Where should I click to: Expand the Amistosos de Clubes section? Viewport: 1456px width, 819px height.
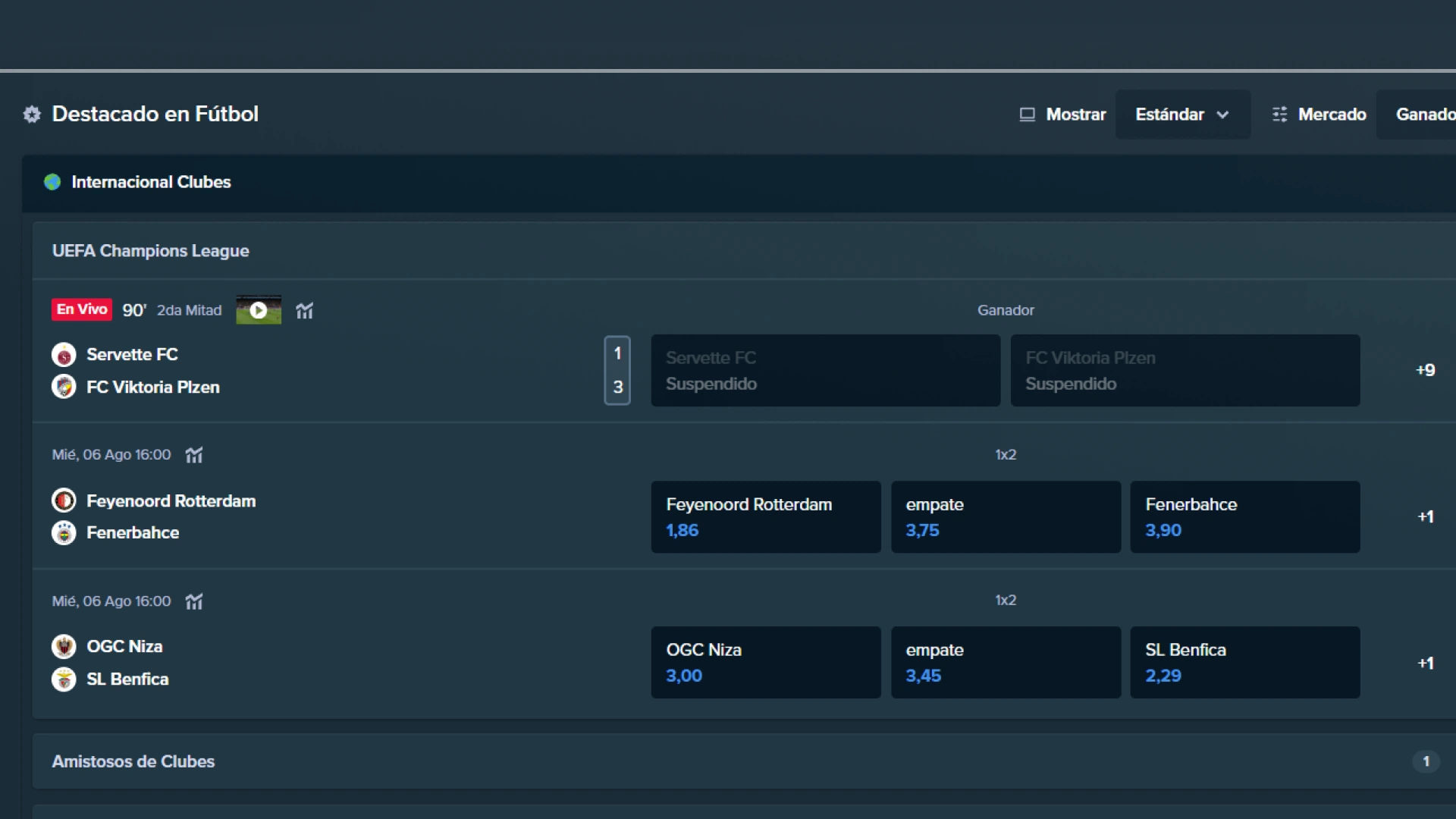coord(743,761)
